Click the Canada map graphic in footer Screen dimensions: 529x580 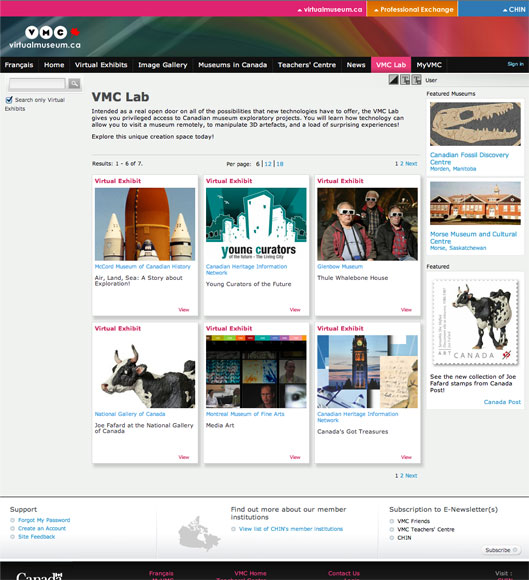click(x=199, y=533)
